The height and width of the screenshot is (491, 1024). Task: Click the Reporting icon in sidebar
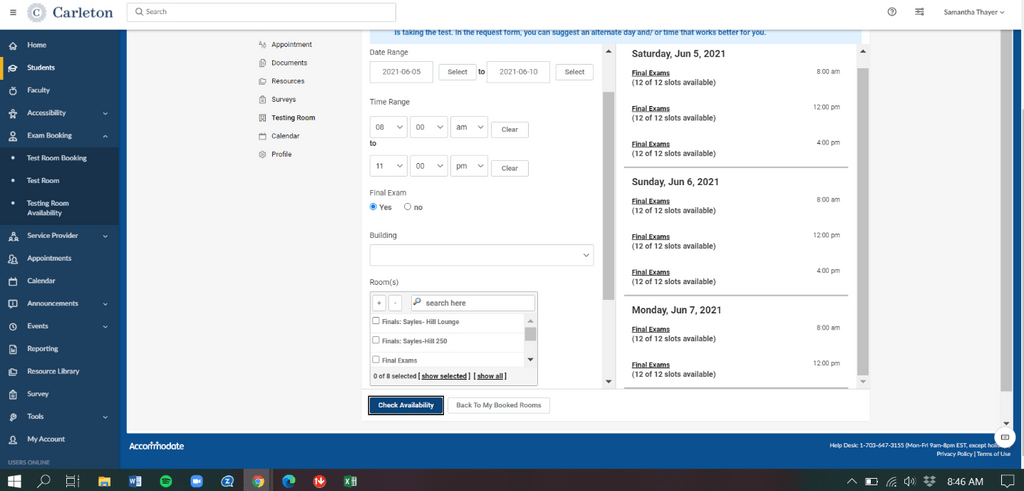tap(12, 349)
